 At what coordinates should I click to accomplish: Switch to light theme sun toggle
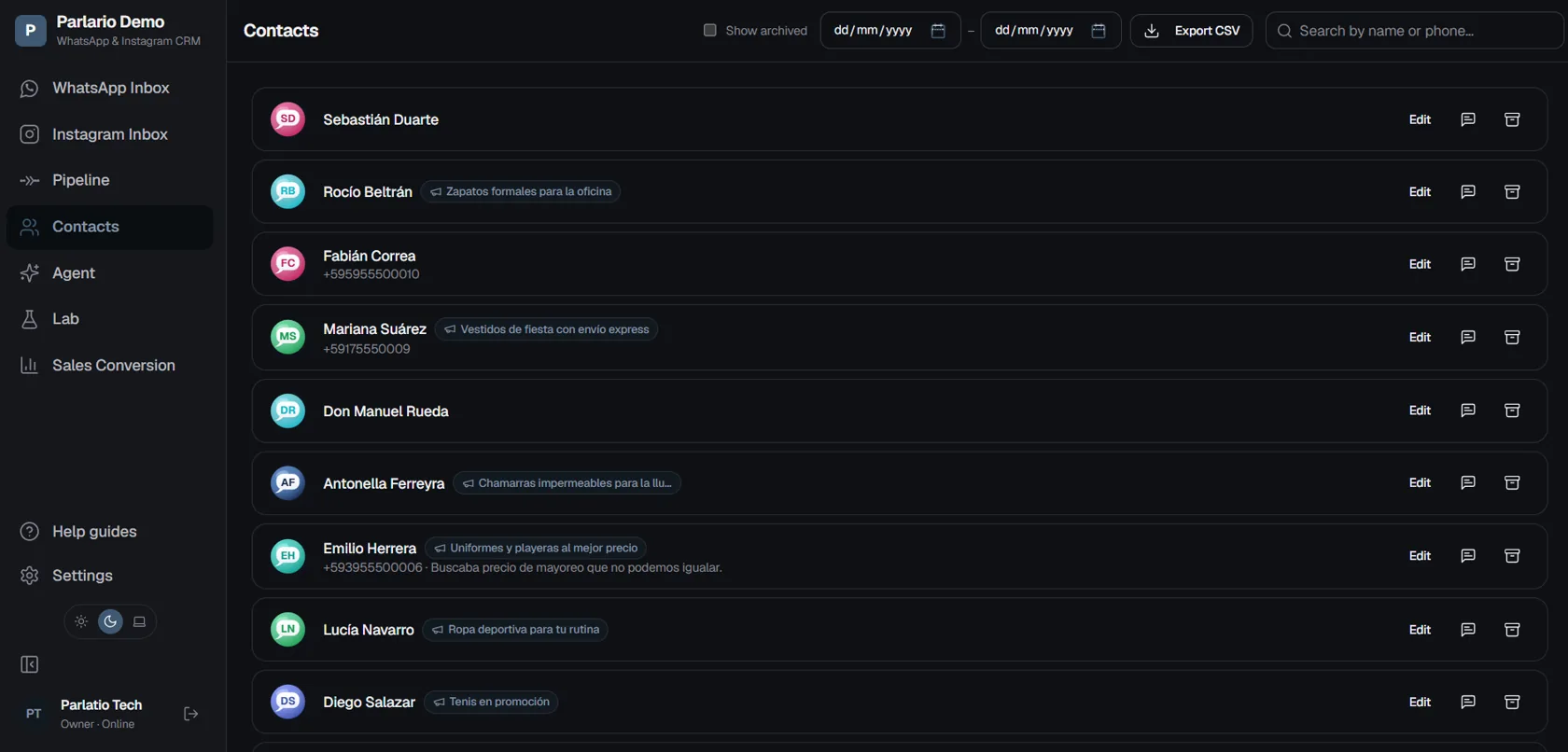click(x=81, y=621)
